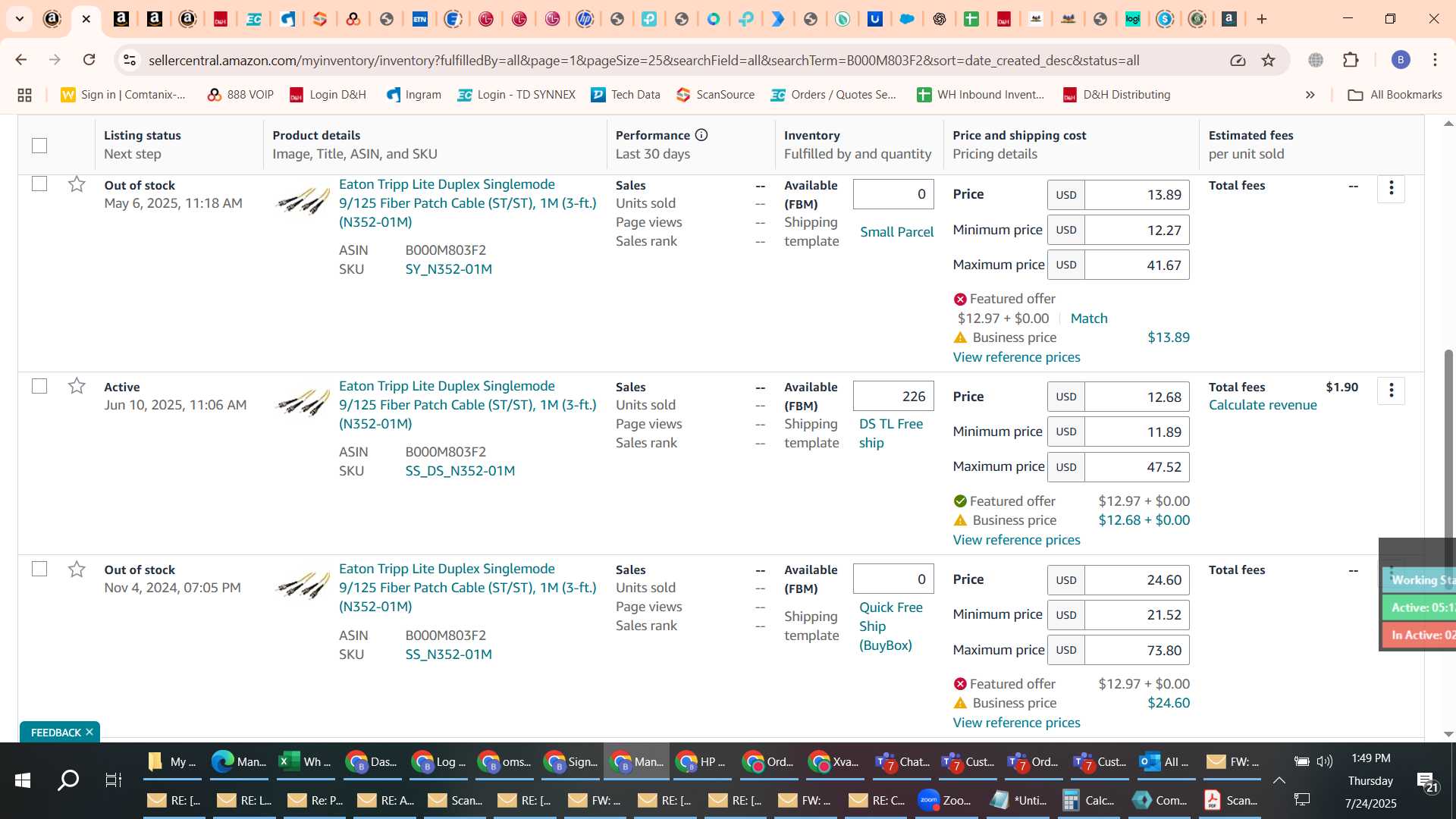Click the system clock showing 1:49 PM

pos(1370,758)
